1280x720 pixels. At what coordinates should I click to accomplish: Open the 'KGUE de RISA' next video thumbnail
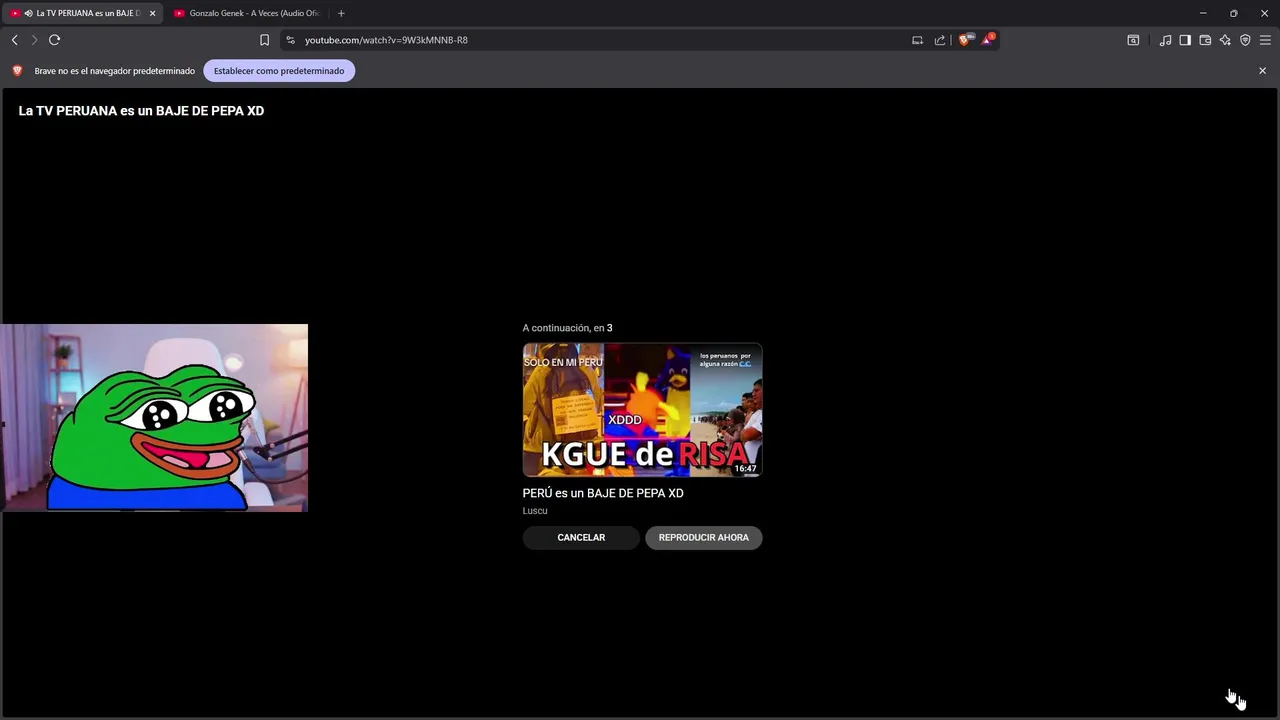[642, 410]
